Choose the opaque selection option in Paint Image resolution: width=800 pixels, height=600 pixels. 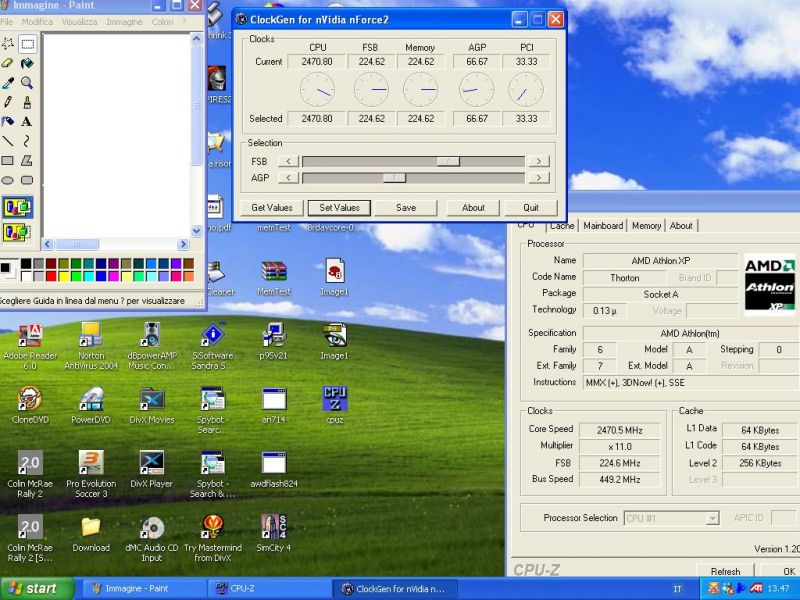18,207
